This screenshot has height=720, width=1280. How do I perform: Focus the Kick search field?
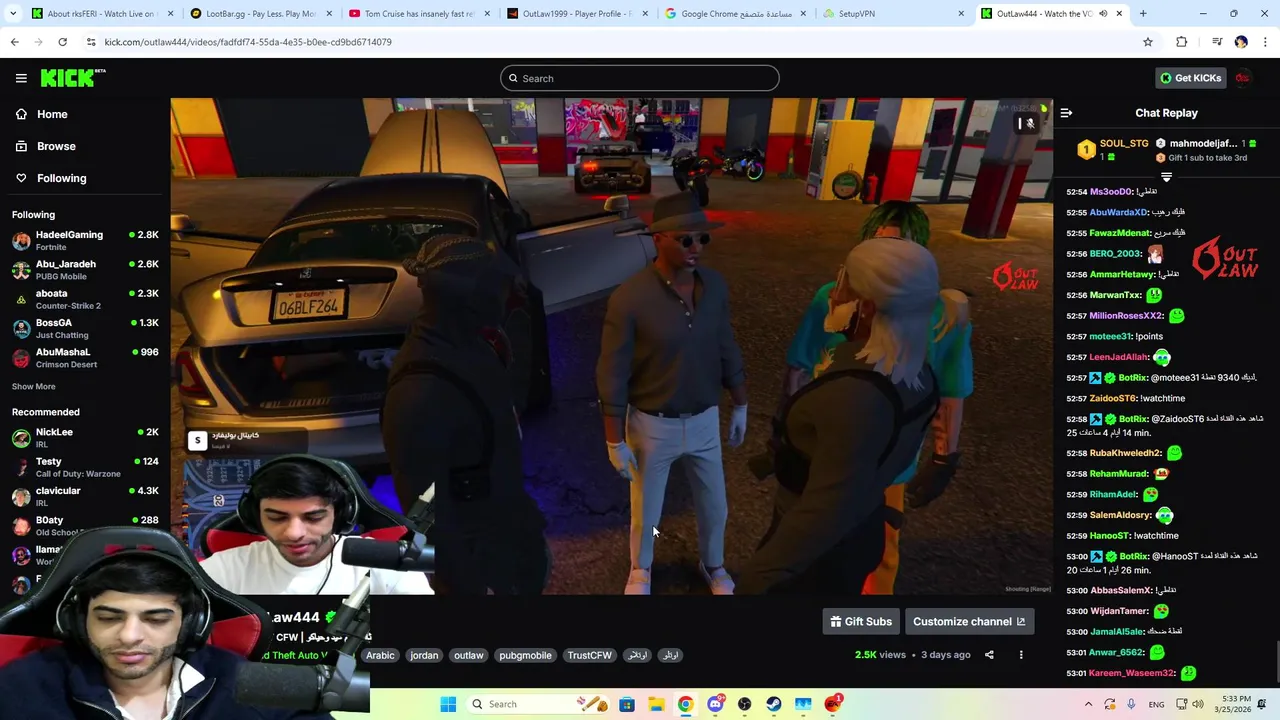[640, 78]
